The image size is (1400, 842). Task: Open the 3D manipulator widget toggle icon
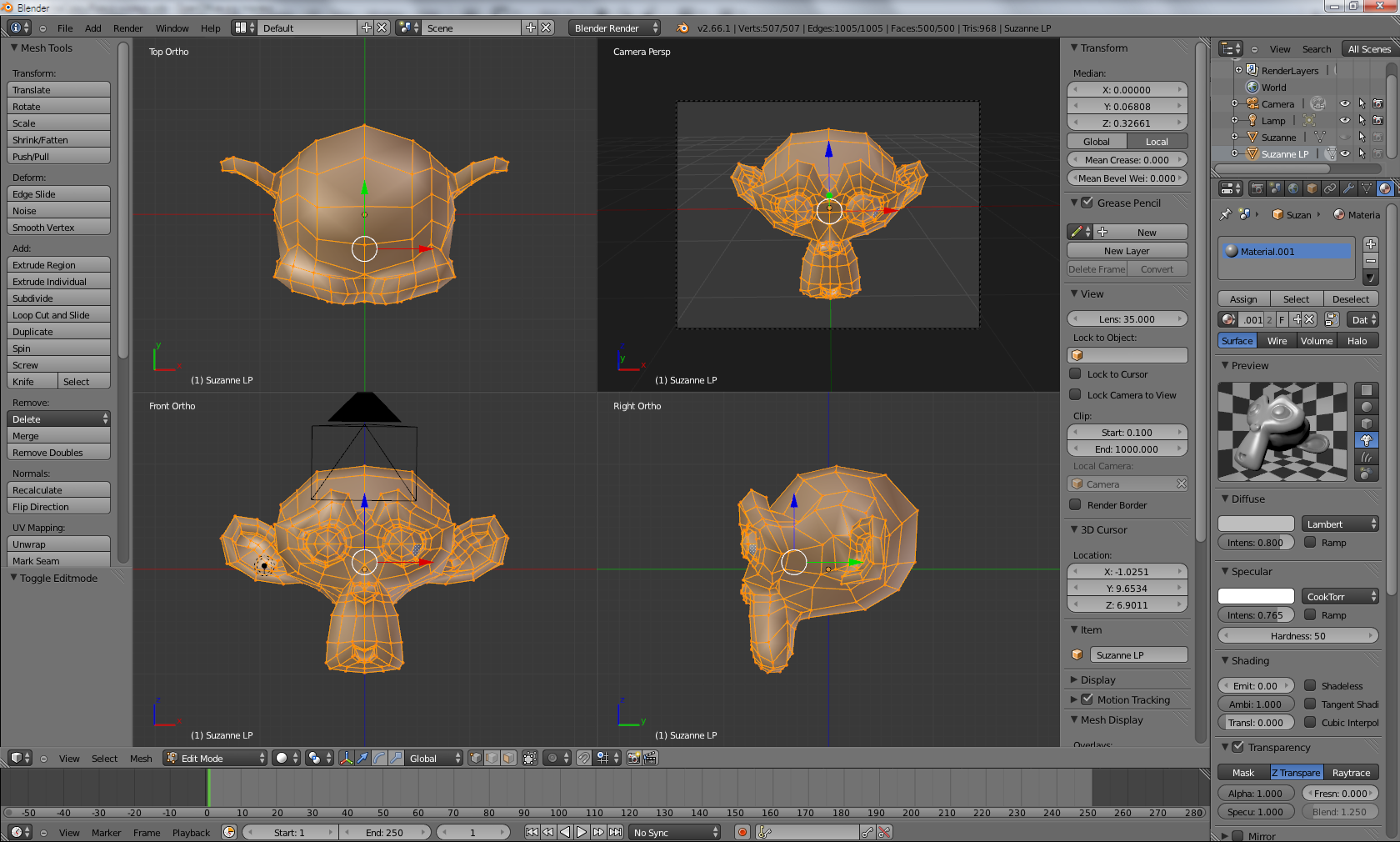point(346,758)
